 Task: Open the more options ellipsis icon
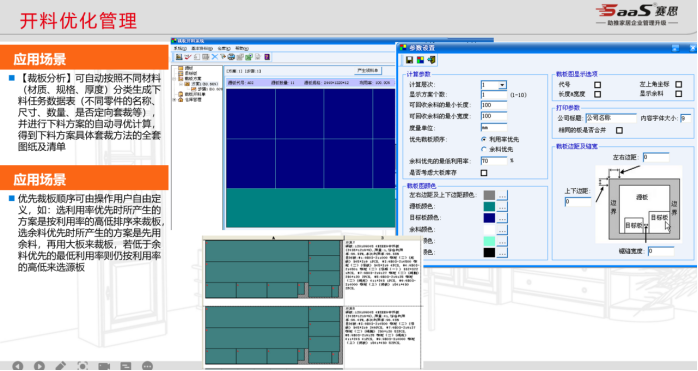click(147, 366)
